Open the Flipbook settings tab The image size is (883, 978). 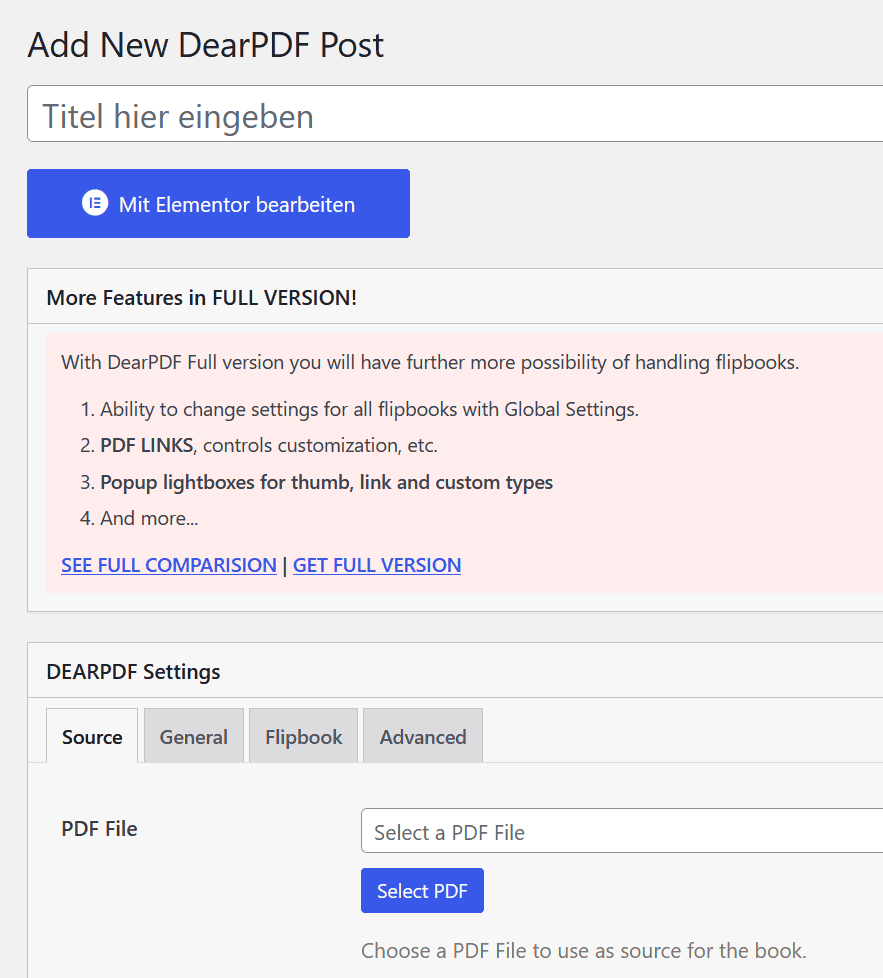[304, 737]
